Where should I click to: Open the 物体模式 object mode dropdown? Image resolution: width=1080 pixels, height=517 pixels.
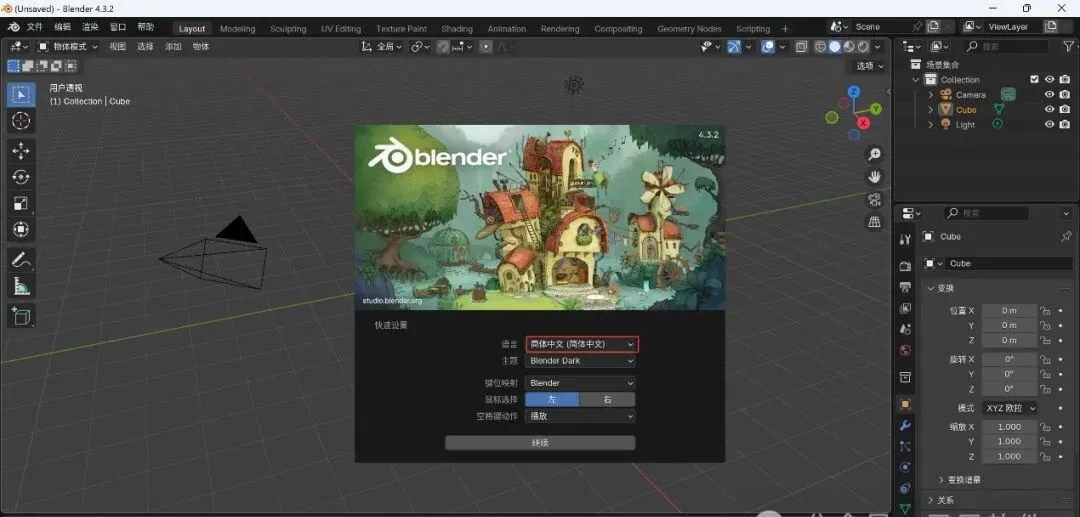(68, 47)
